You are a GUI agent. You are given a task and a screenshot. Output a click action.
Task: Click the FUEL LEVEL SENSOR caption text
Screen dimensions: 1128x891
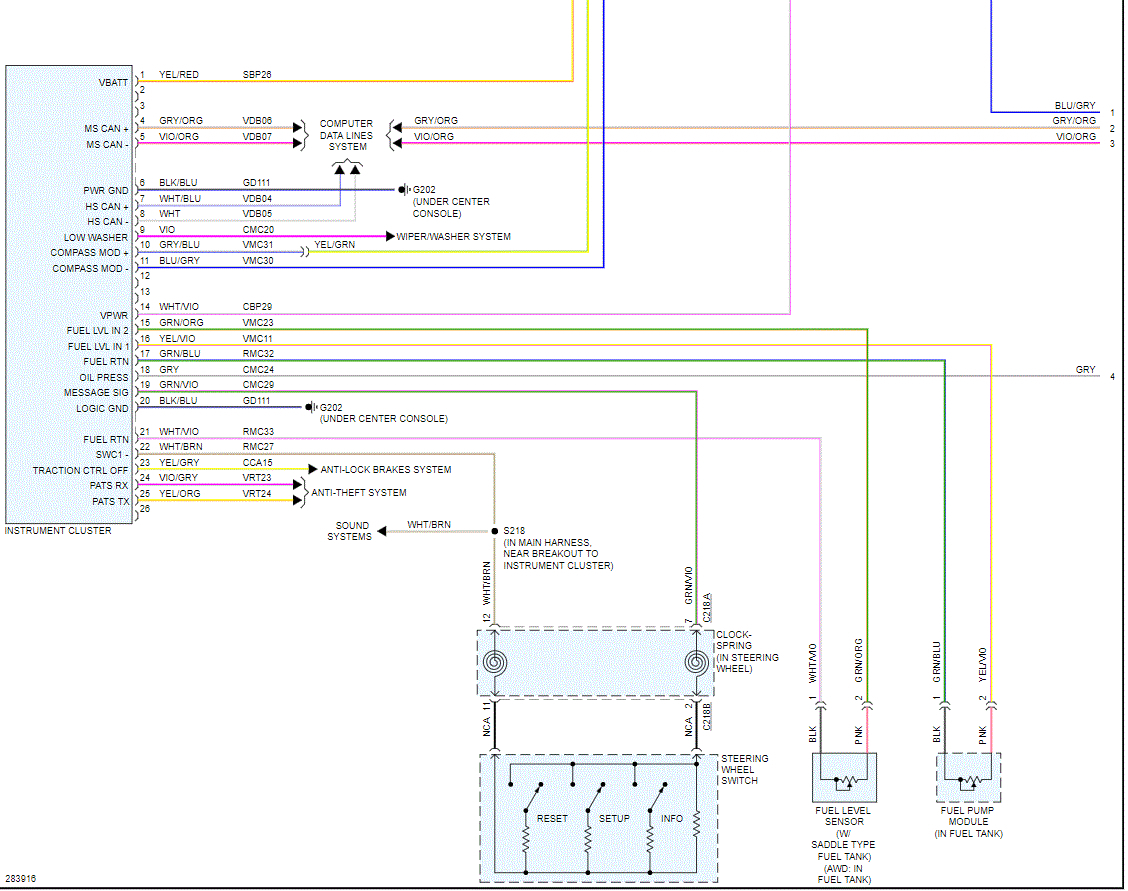[x=843, y=816]
